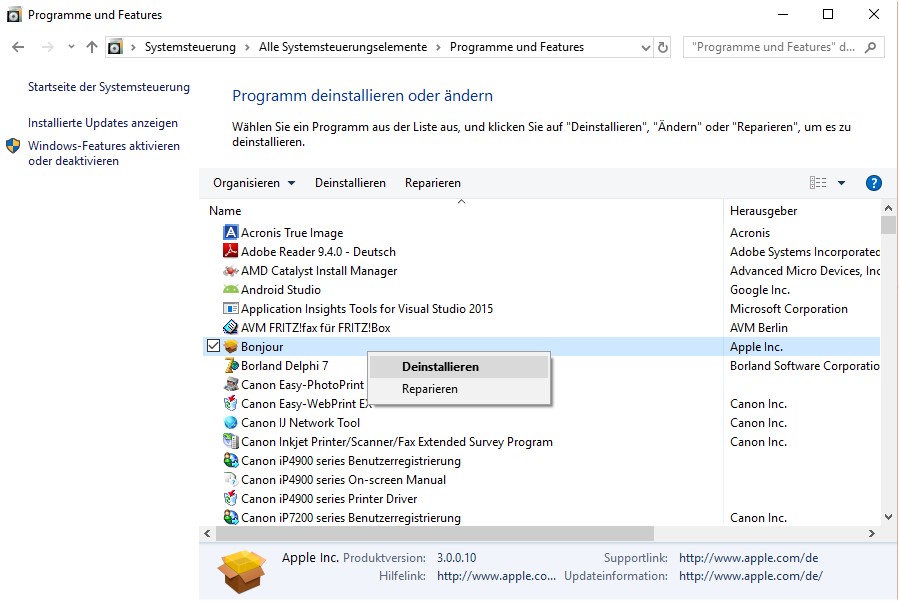The image size is (899, 601).
Task: Select the Canon IJ Network Tool entry
Action: pos(300,423)
